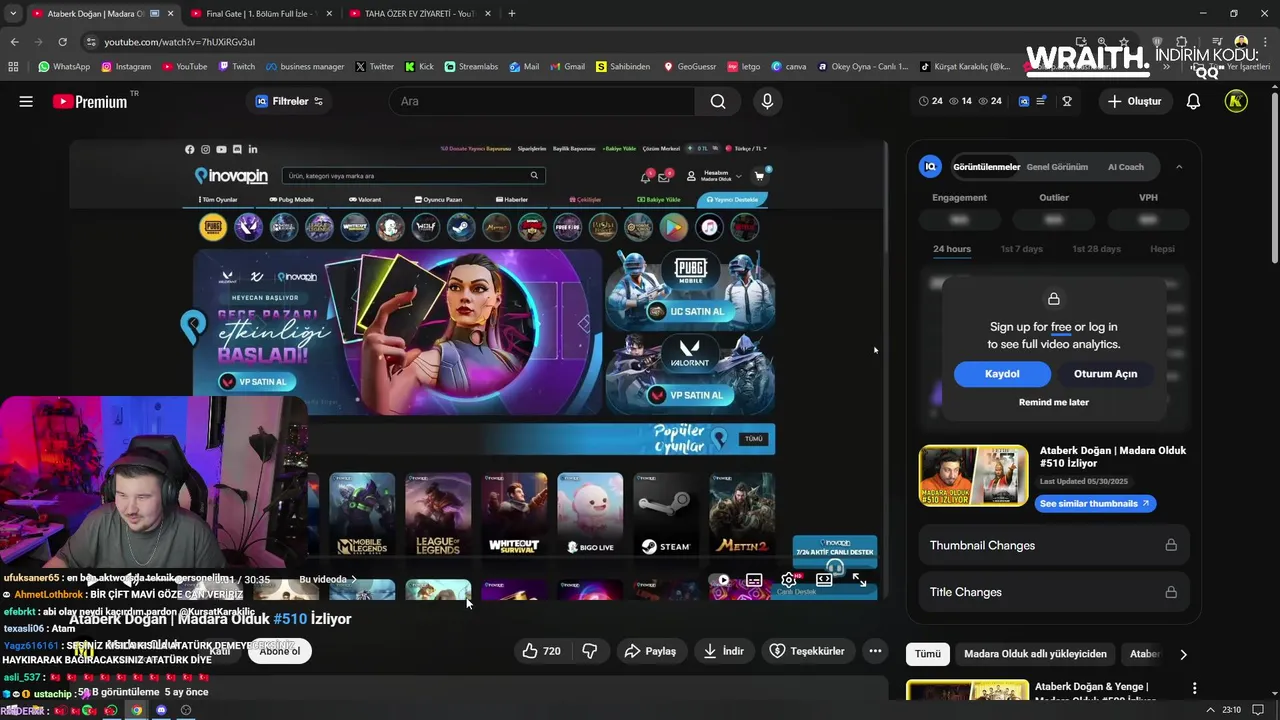Open the Streamlabs bookmark
This screenshot has height=720, width=1280.
[x=471, y=67]
